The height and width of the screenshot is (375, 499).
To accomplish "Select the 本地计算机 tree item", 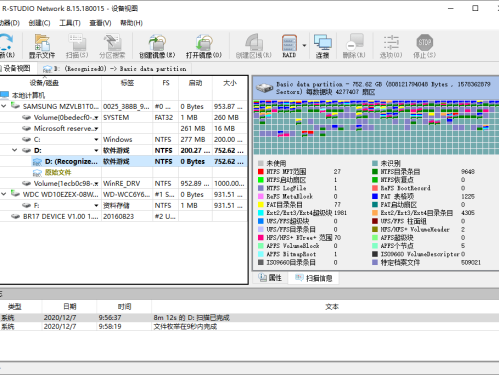I will point(28,95).
